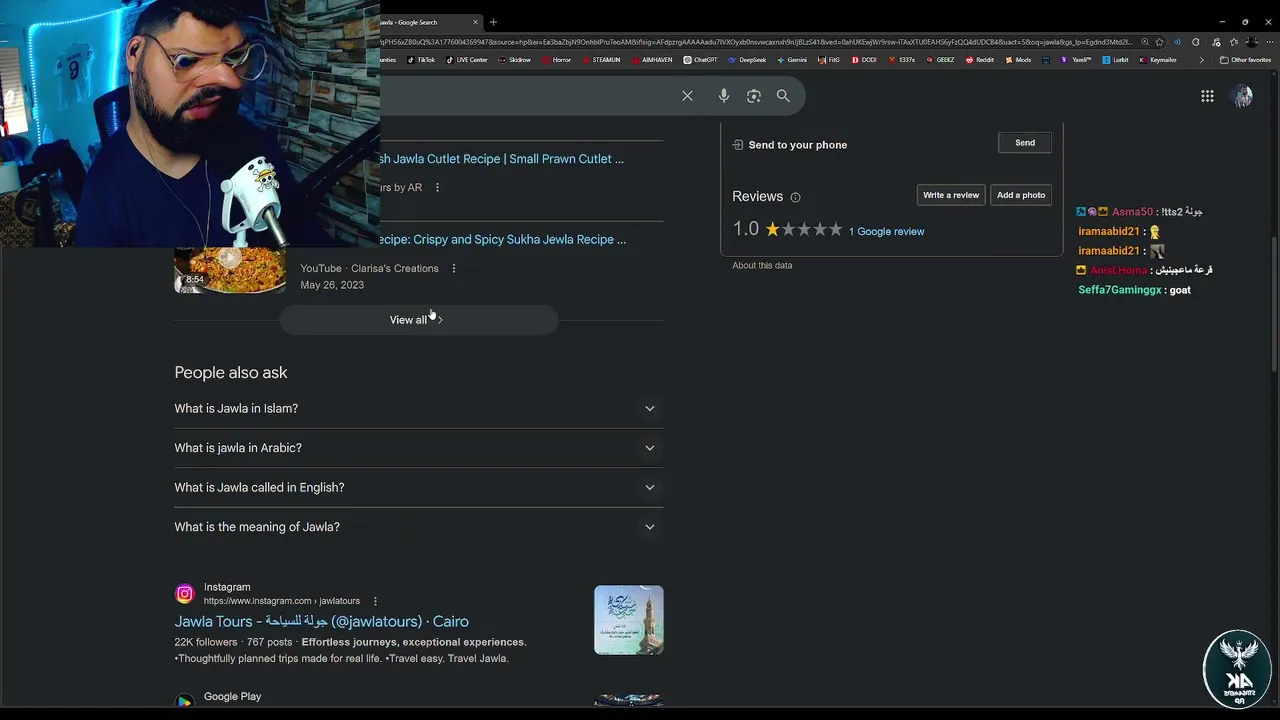Image resolution: width=1280 pixels, height=720 pixels.
Task: Open the Lurkit bookmark
Action: click(x=1115, y=60)
